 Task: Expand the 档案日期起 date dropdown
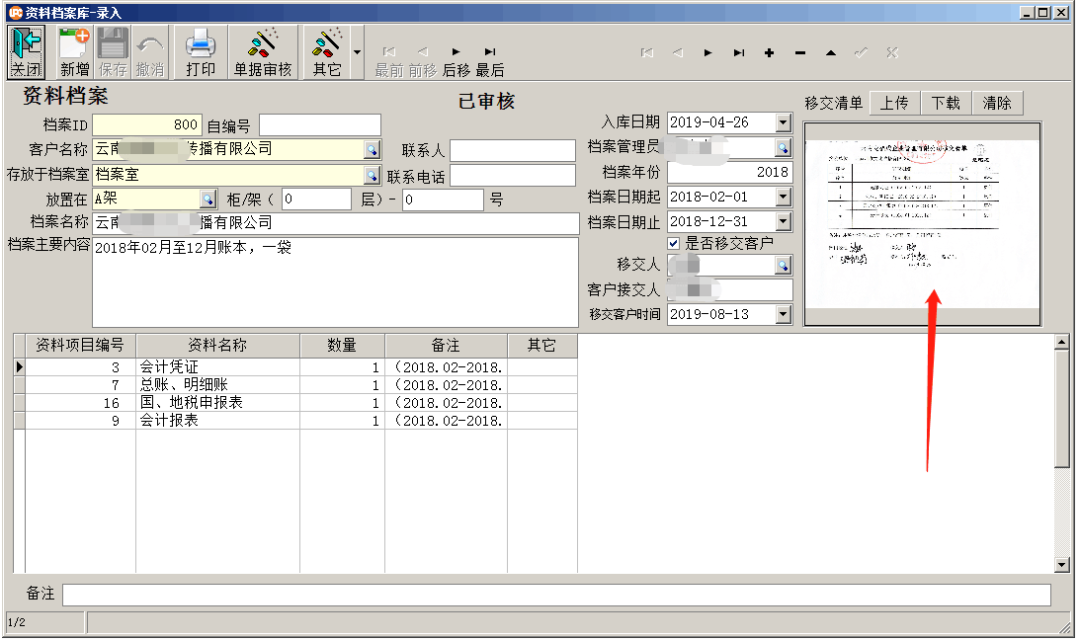point(783,197)
